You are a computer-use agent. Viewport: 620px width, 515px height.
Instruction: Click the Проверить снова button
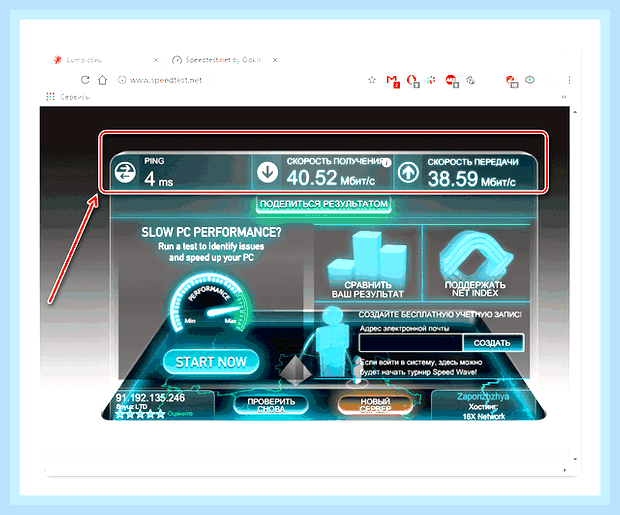pyautogui.click(x=271, y=405)
